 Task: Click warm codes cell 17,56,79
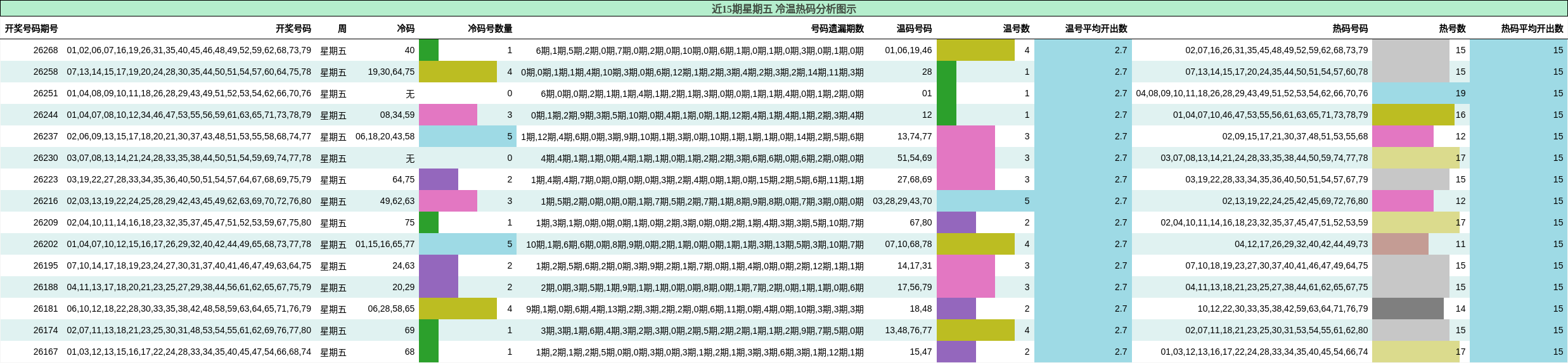[x=915, y=287]
